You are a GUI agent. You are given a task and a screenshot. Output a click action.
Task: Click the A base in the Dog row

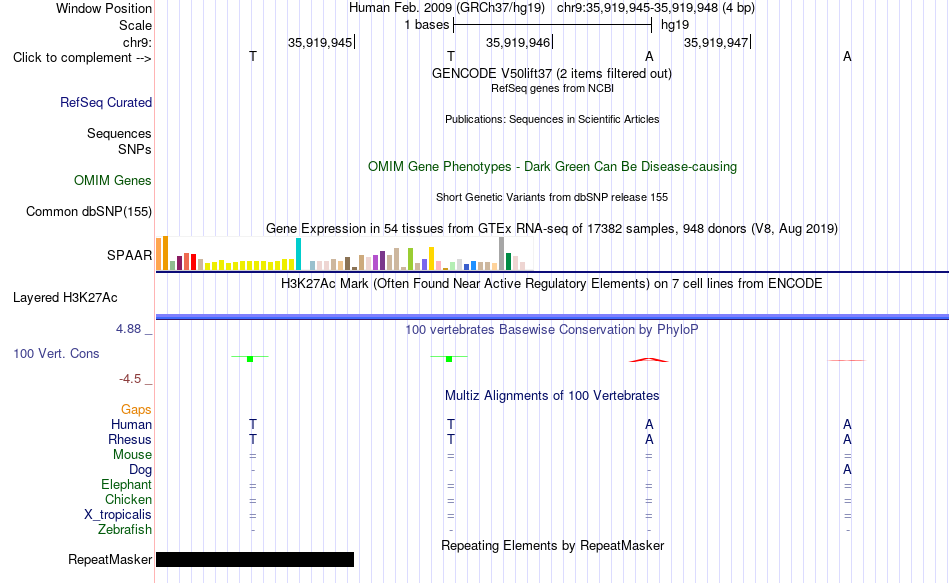847,470
